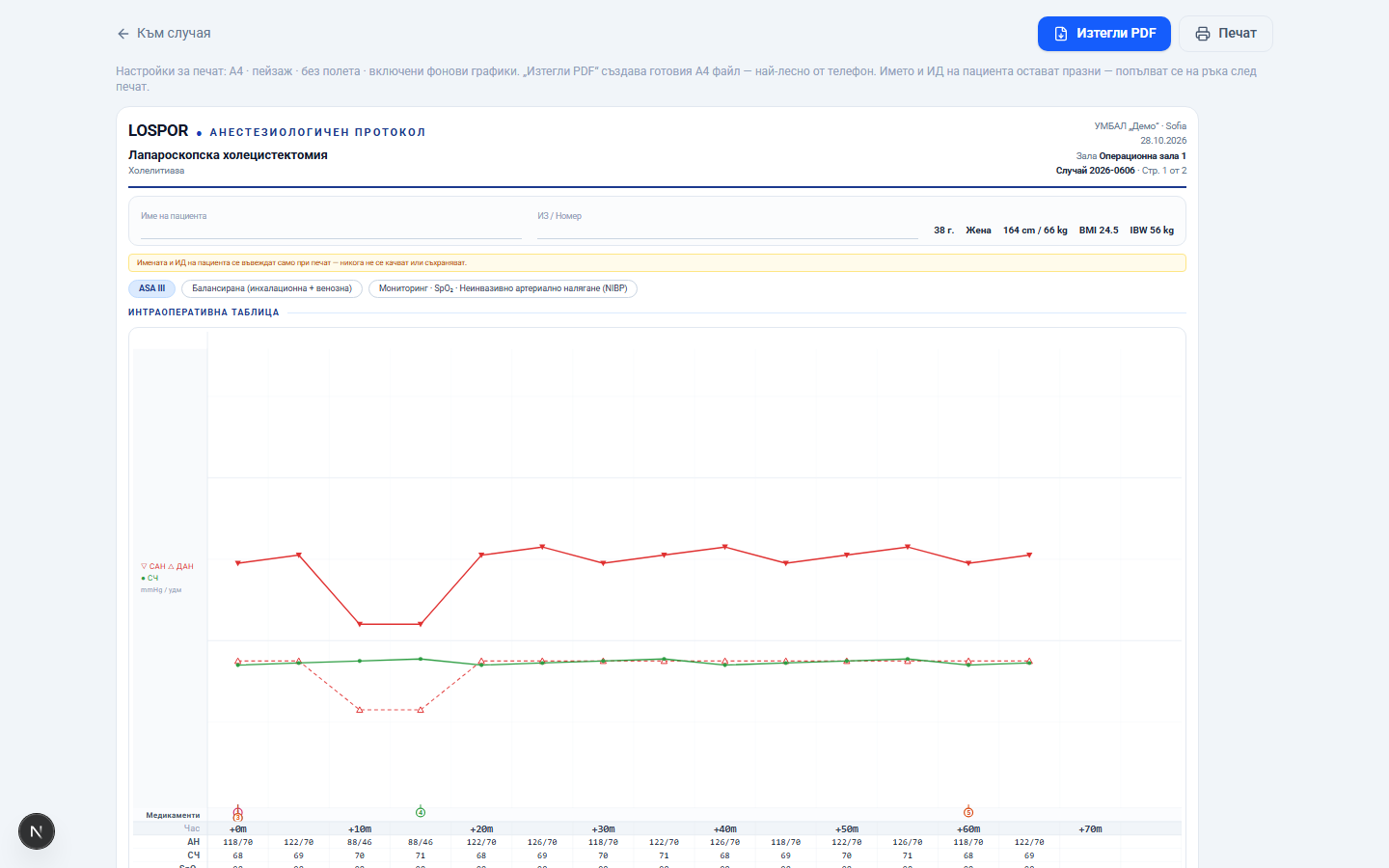Click the +50m time column header
This screenshot has height=868, width=1389.
(x=847, y=829)
